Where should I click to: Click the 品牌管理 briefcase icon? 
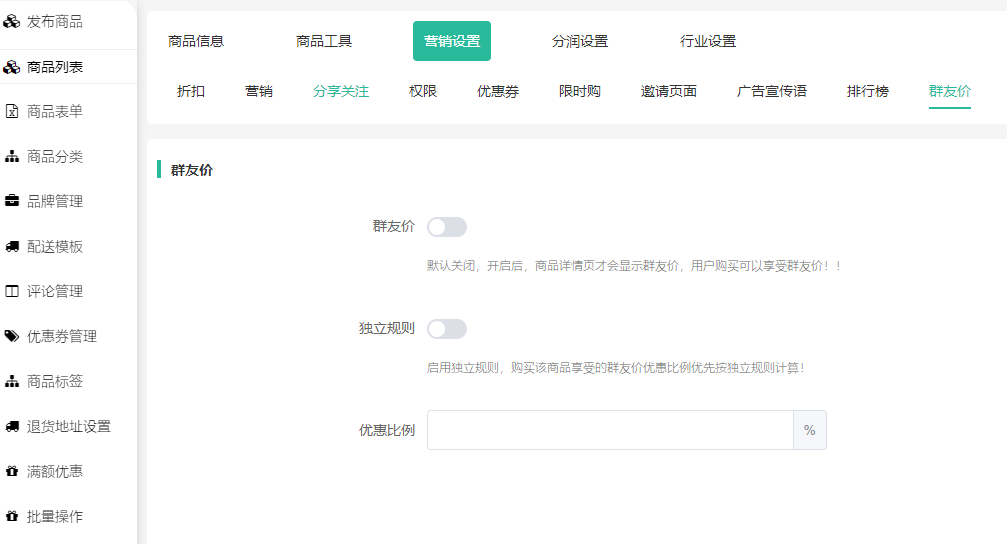point(12,202)
